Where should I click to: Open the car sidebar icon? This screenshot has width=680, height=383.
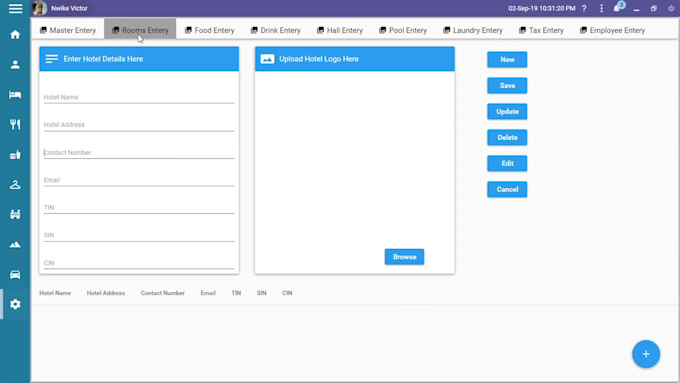tap(15, 275)
